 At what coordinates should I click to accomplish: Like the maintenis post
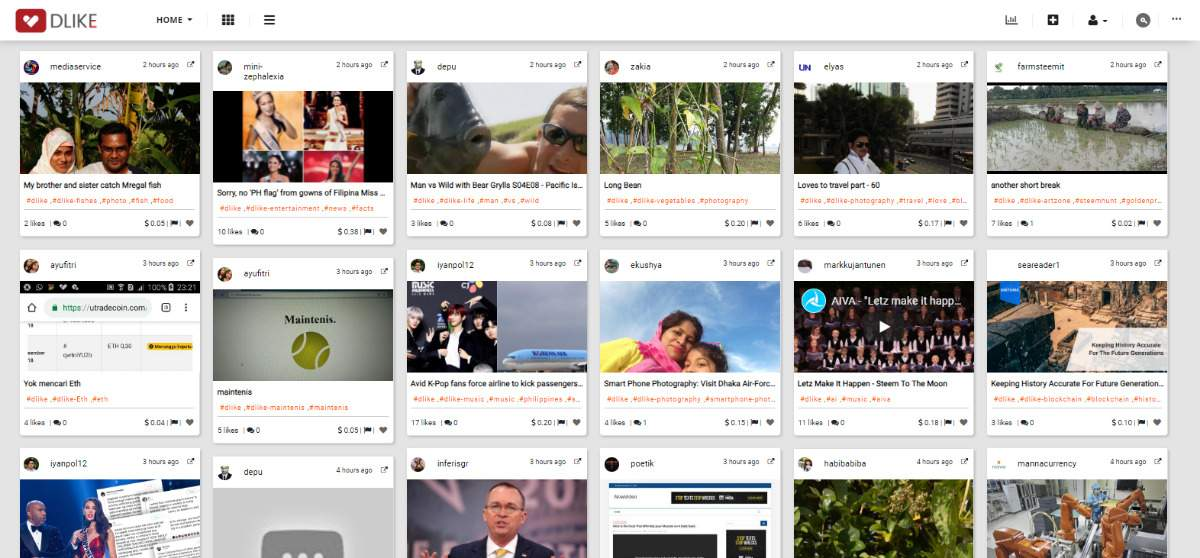[383, 431]
